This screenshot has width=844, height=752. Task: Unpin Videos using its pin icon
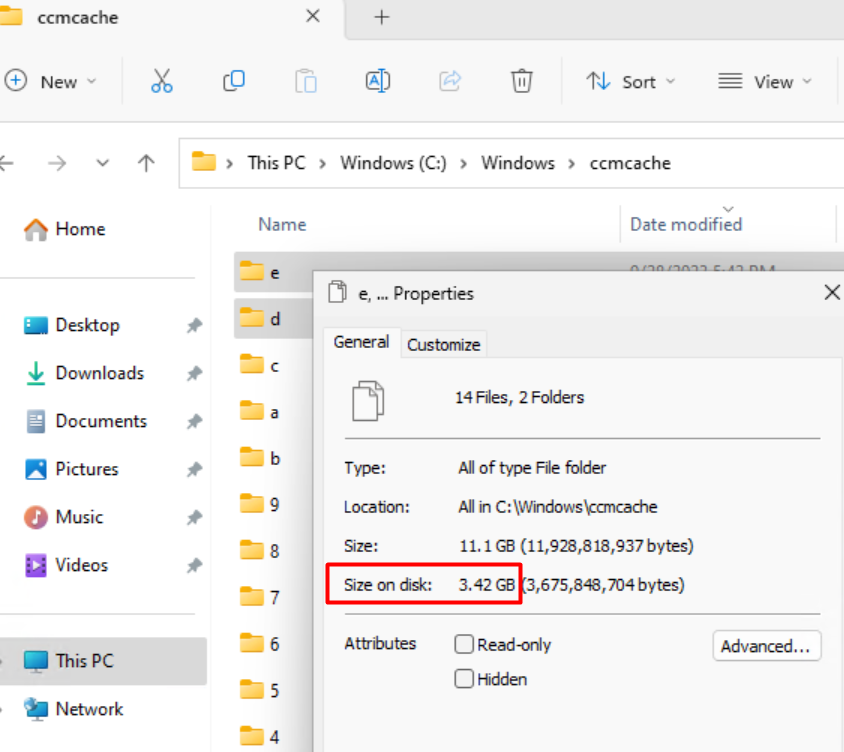[x=194, y=565]
